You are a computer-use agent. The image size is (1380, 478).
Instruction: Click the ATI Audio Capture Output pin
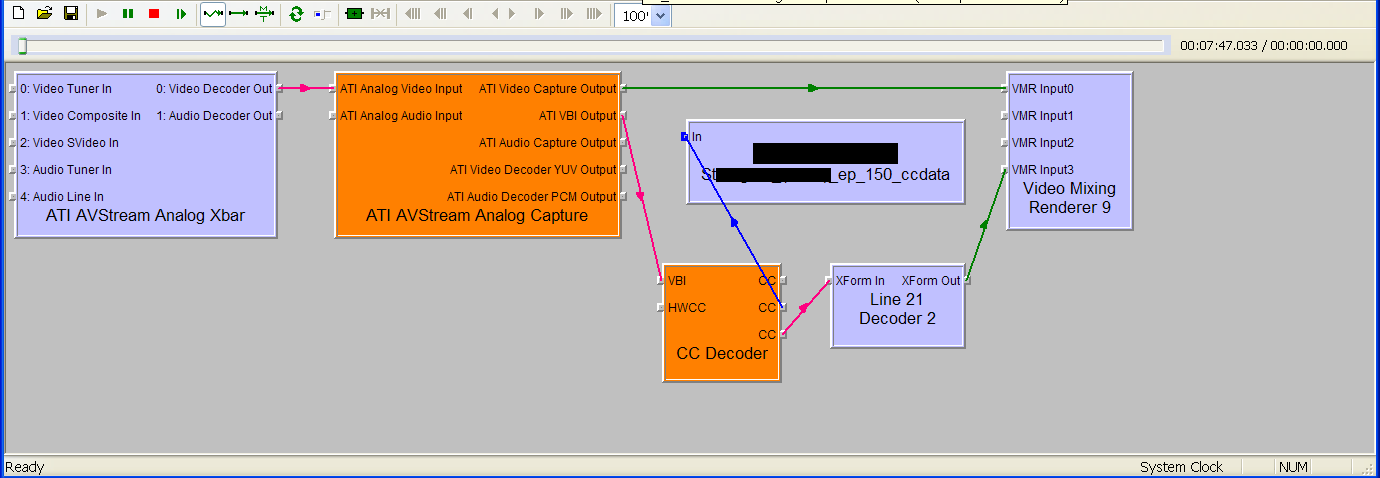[548, 143]
